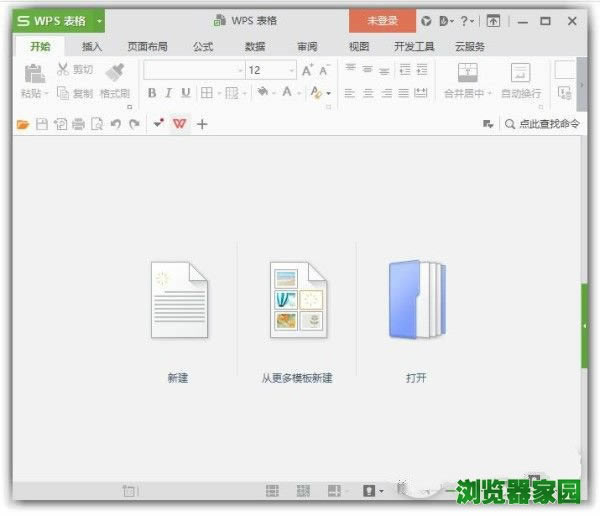Viewport: 600px width, 516px height.
Task: Open the clear format dropdown arrow
Action: [x=329, y=93]
